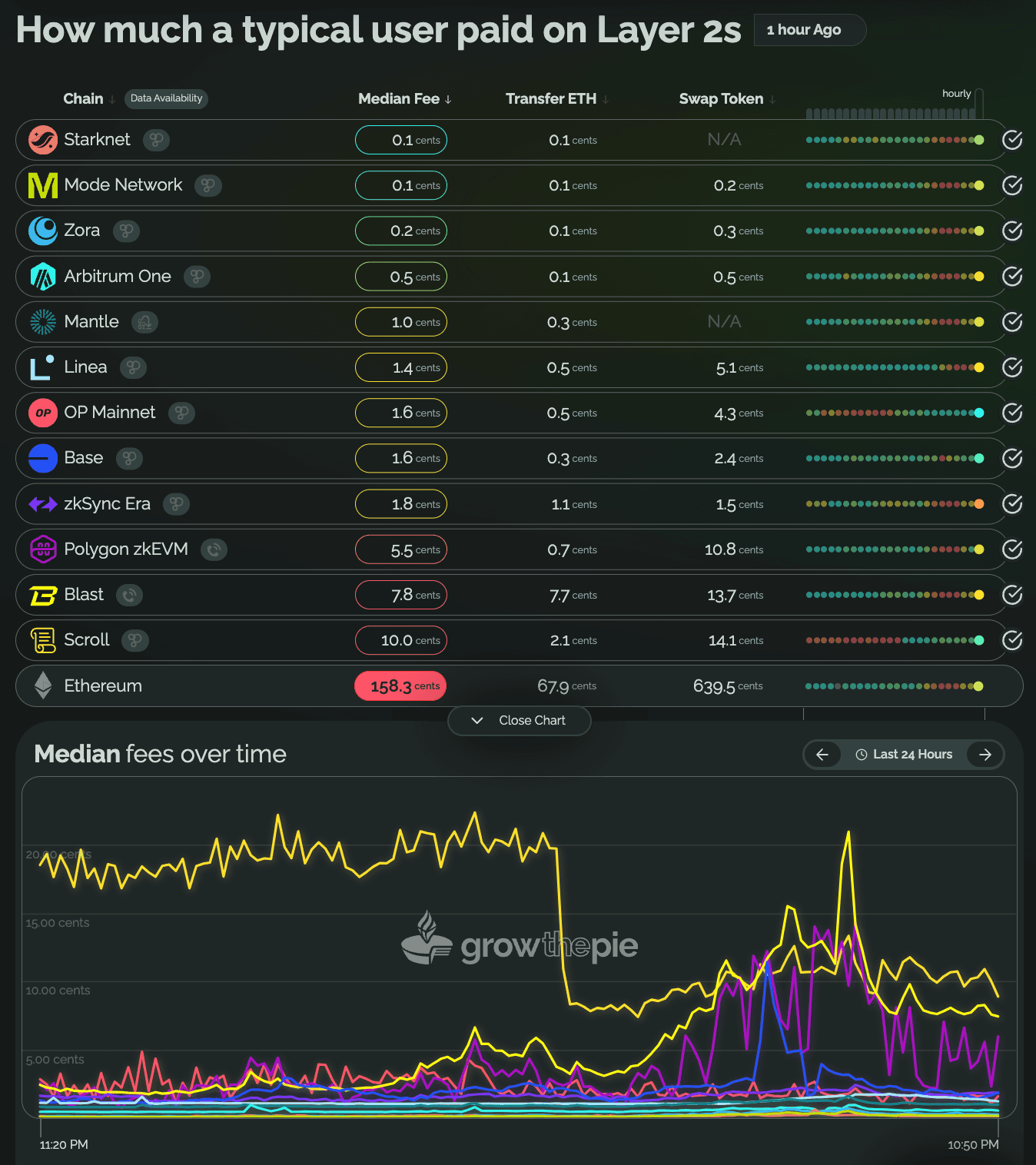Click Blast's data availability badge icon

pos(129,595)
